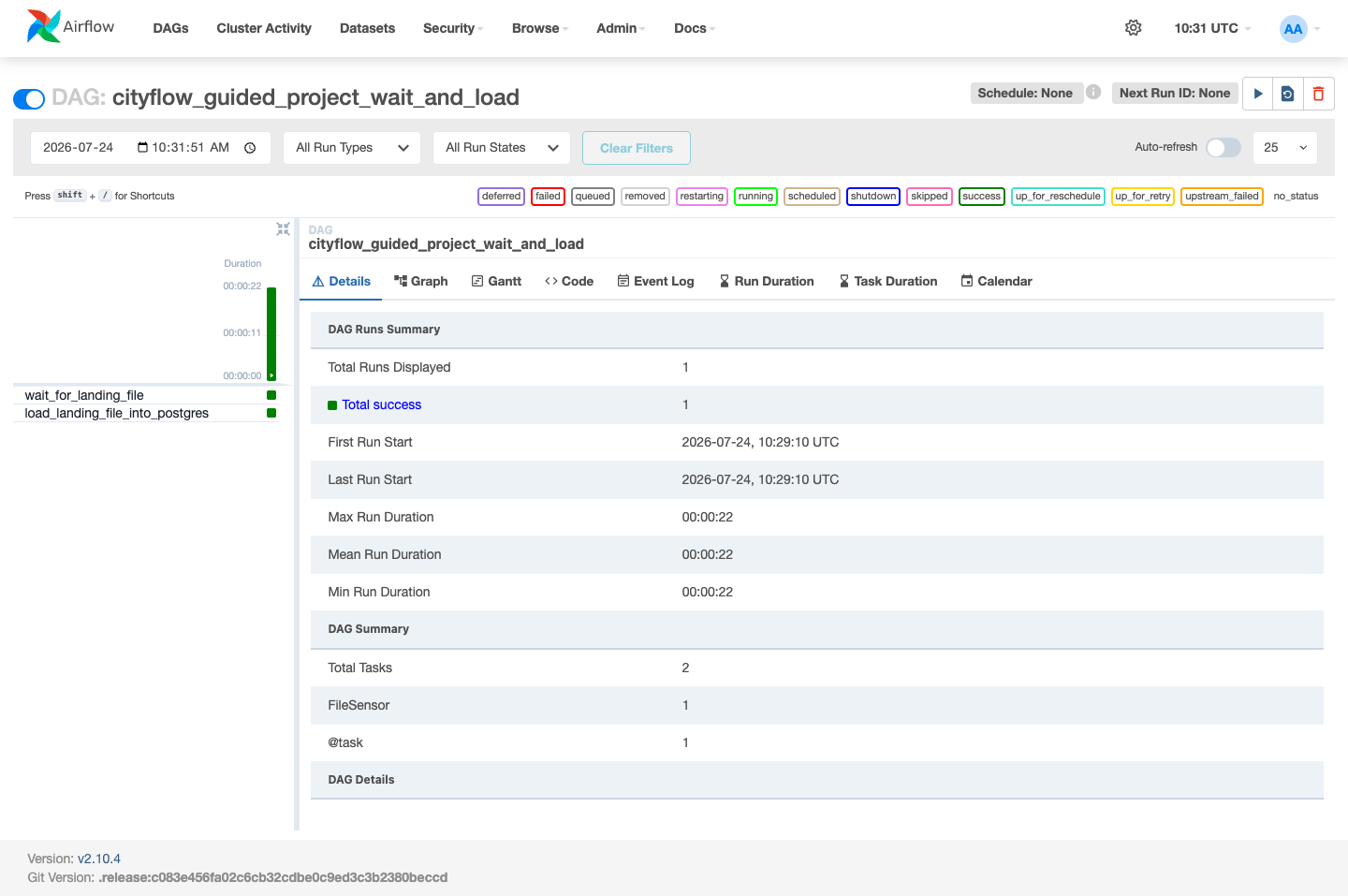Trigger DAG with play button
Image resolution: width=1348 pixels, height=896 pixels.
[1258, 94]
